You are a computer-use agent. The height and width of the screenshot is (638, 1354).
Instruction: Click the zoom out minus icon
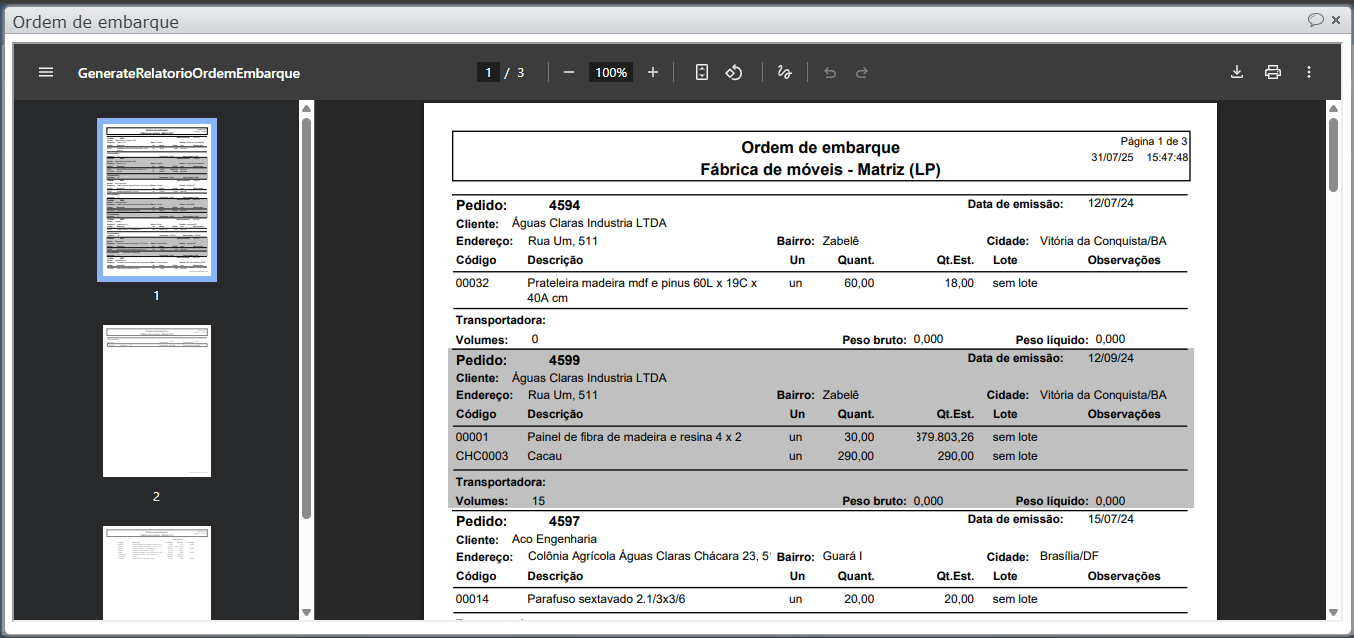click(569, 72)
